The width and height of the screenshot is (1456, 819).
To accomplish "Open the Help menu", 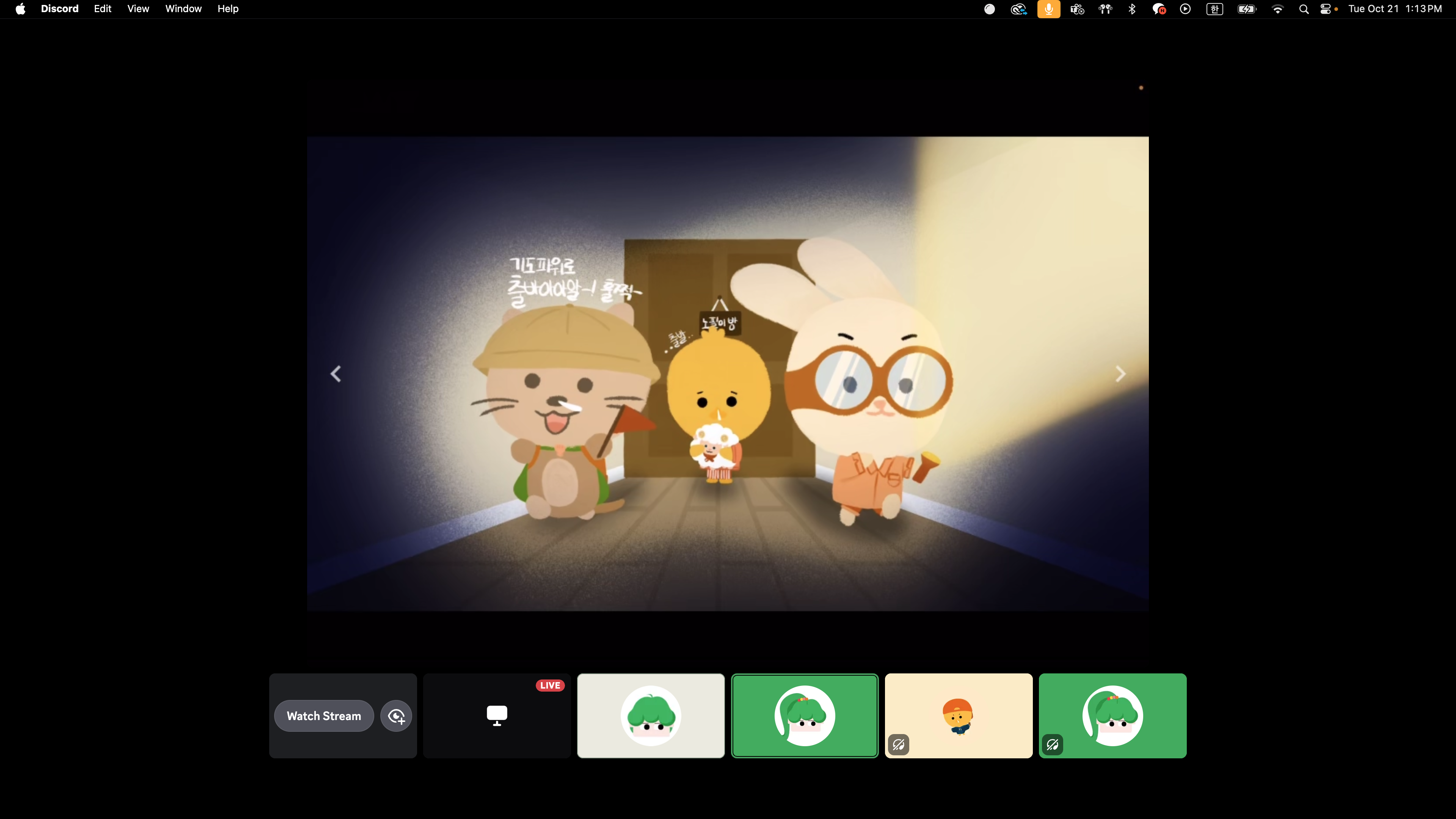I will [x=228, y=9].
